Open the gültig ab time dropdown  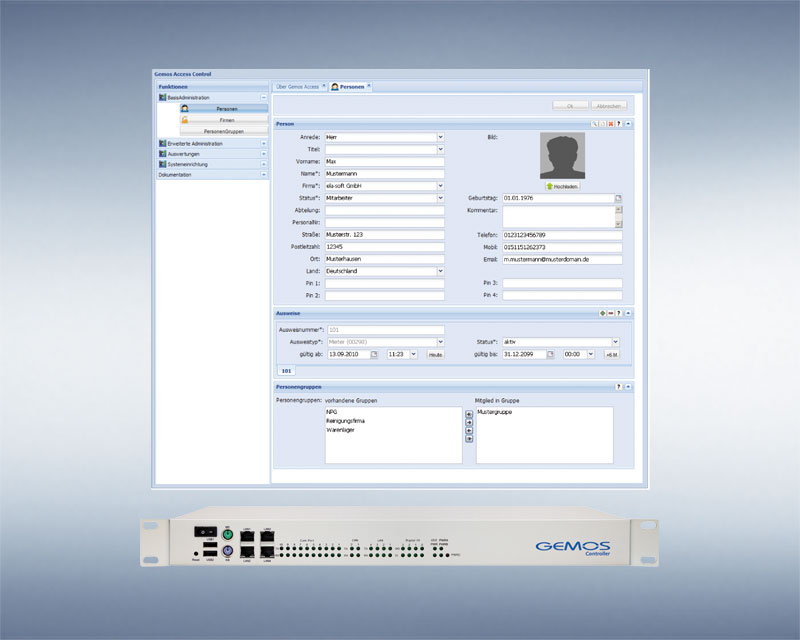[x=414, y=354]
